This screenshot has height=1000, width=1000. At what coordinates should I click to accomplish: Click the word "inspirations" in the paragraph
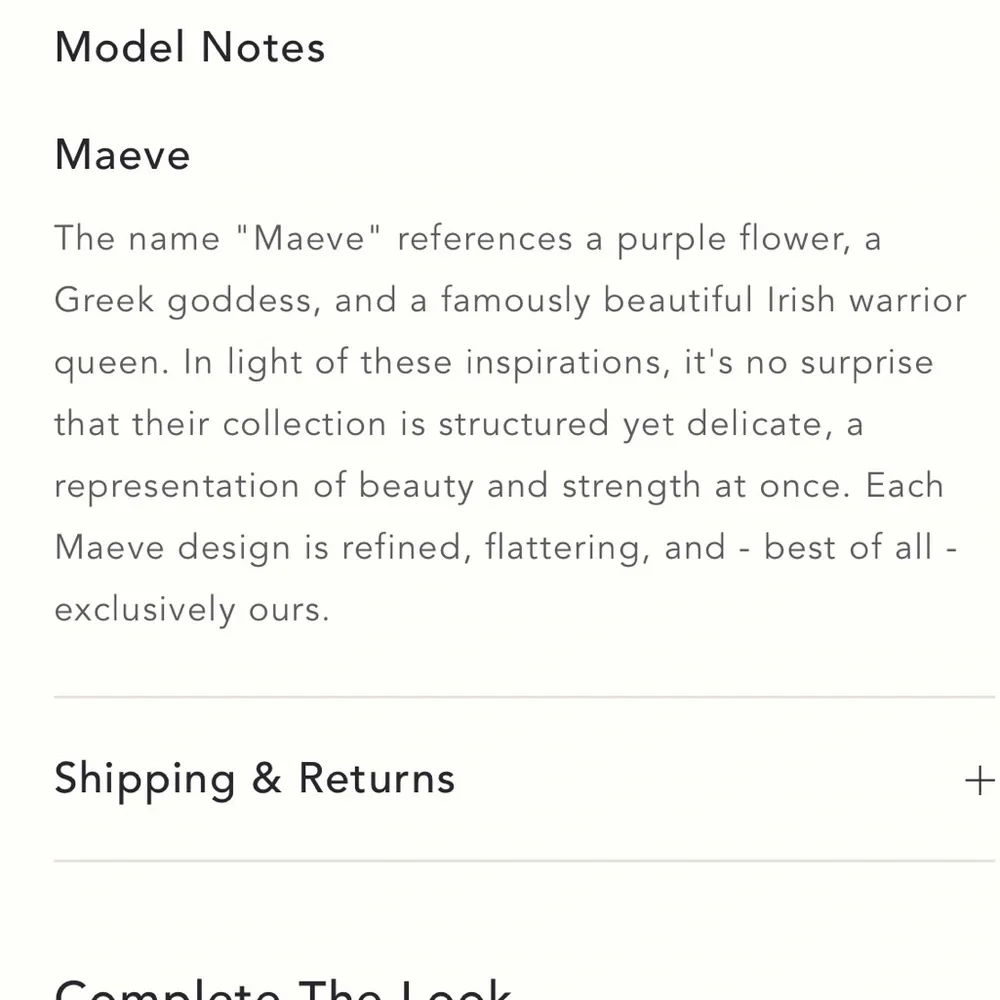[x=568, y=362]
